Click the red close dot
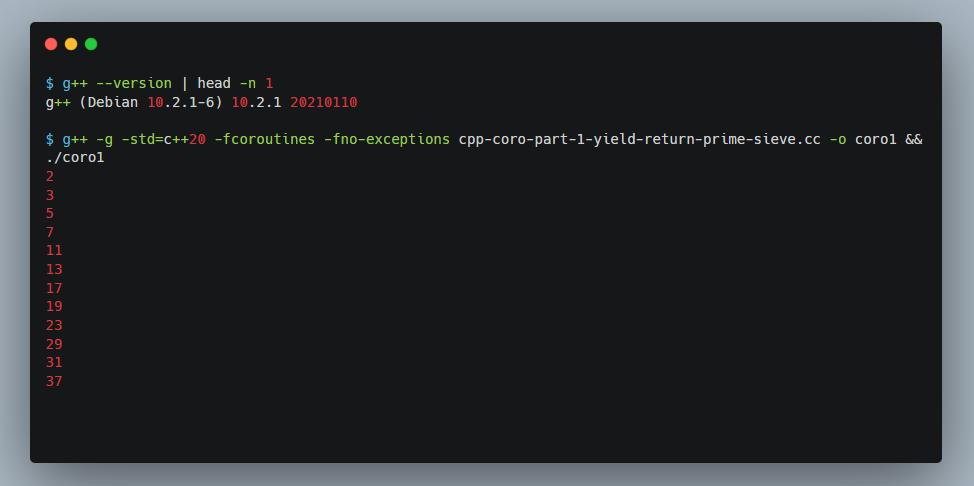Viewport: 974px width, 486px height. [x=51, y=44]
